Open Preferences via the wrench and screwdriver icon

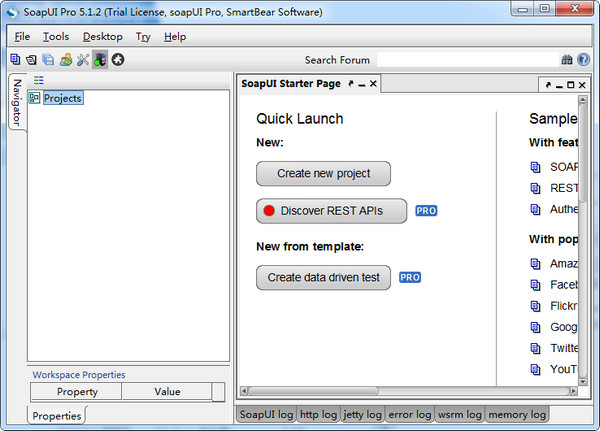pyautogui.click(x=83, y=59)
